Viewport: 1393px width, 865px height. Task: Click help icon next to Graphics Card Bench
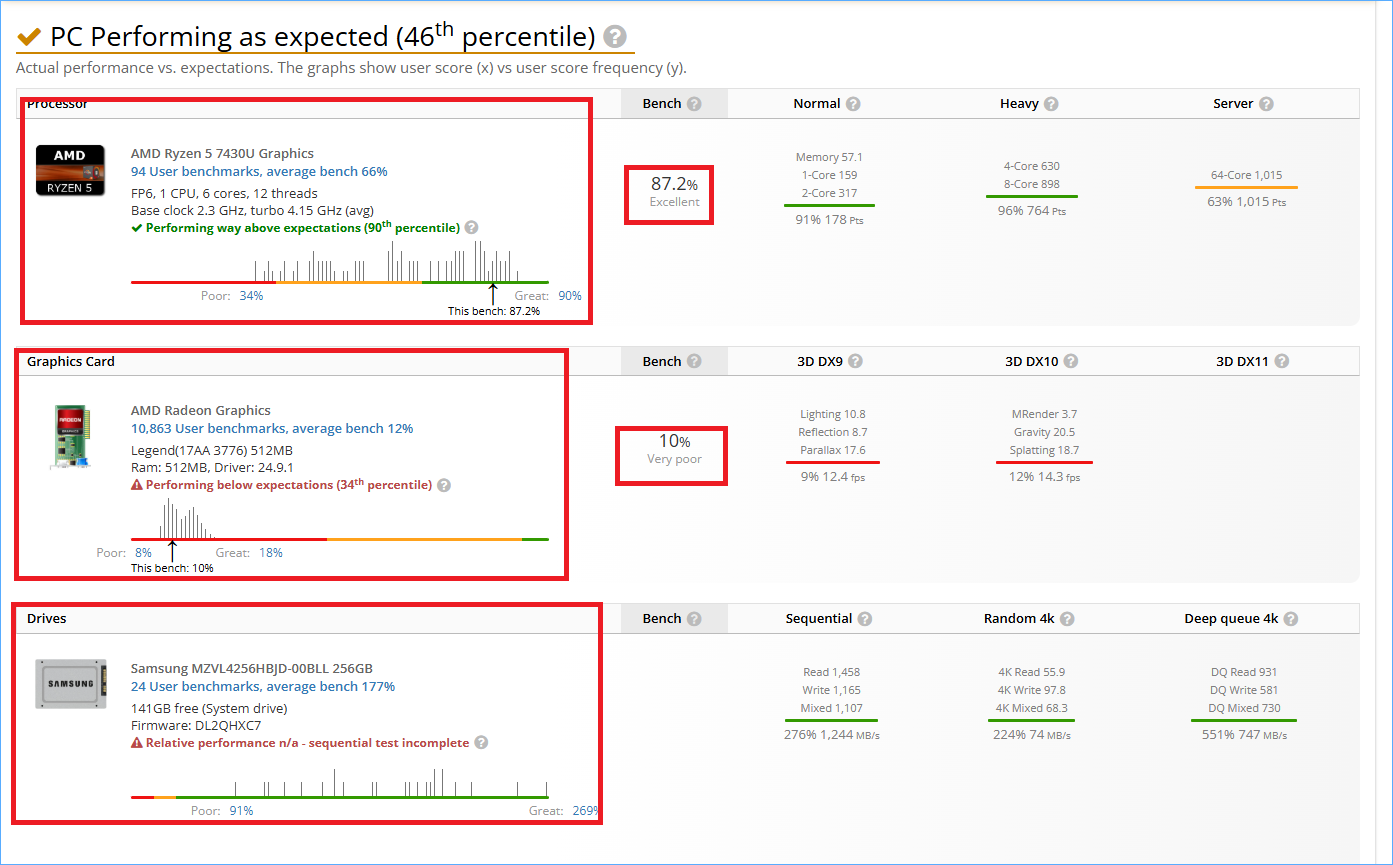[x=694, y=362]
